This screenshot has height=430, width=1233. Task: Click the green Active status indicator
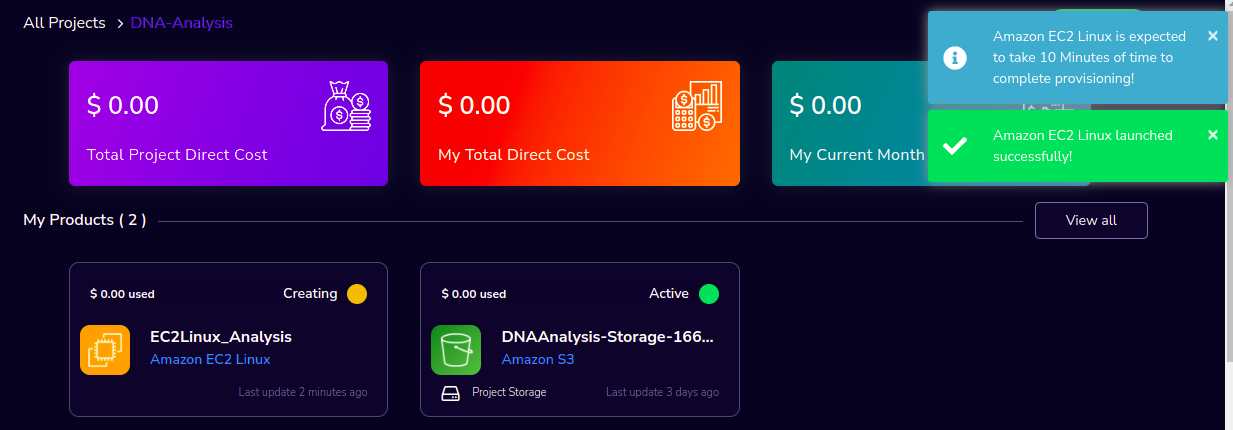coord(709,294)
